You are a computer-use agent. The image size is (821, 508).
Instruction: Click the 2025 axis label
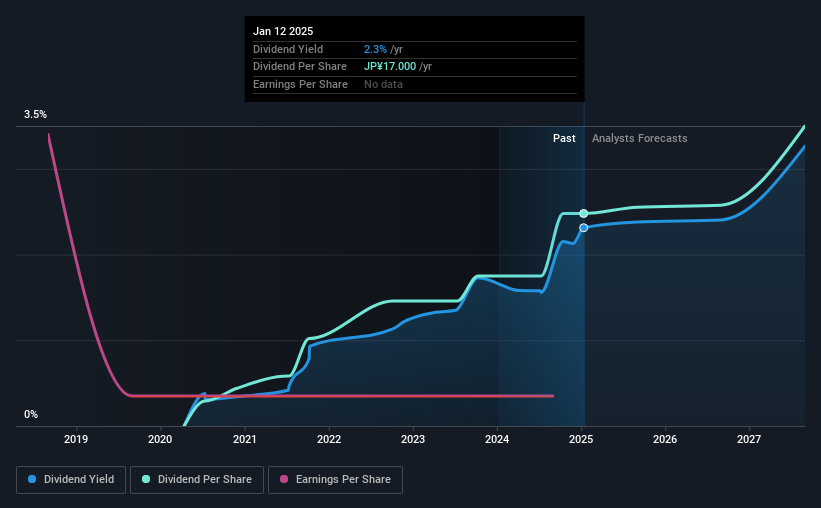[581, 439]
